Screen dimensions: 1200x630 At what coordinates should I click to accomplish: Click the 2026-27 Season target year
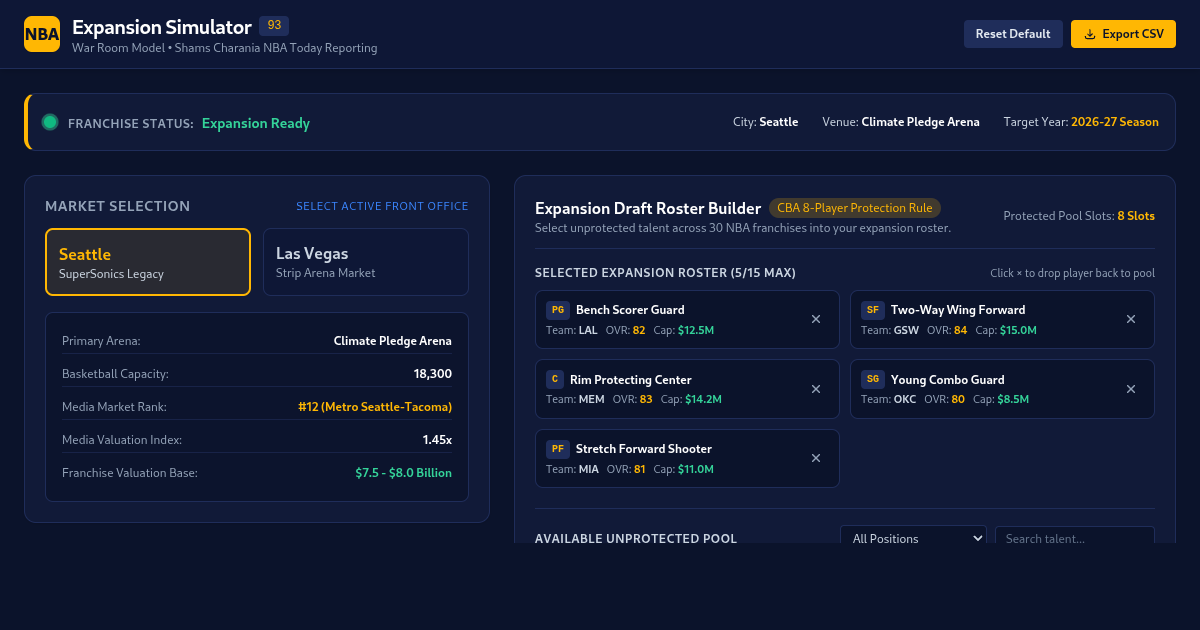coord(1115,122)
